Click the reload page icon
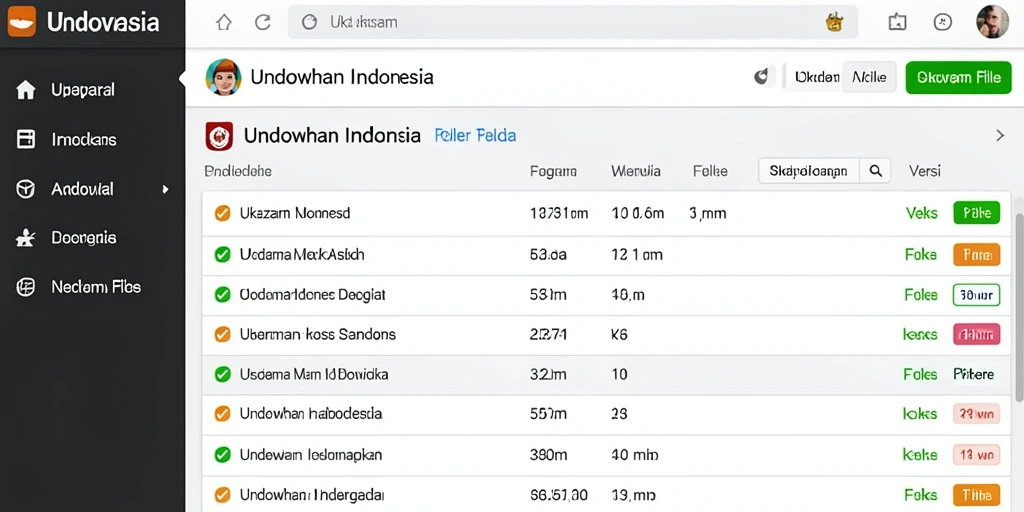The image size is (1024, 512). (x=263, y=22)
